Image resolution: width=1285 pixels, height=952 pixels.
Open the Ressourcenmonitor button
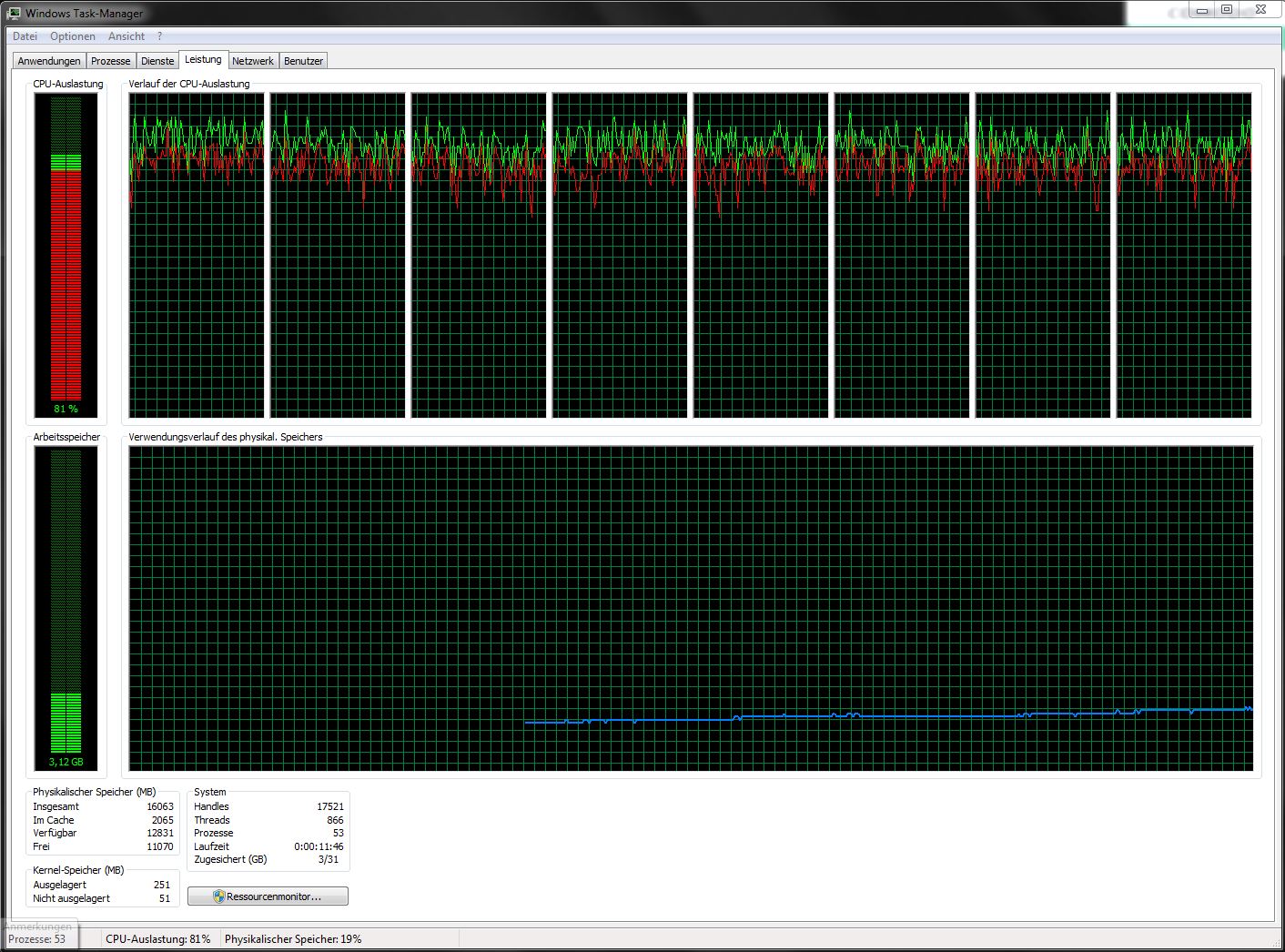pyautogui.click(x=268, y=896)
